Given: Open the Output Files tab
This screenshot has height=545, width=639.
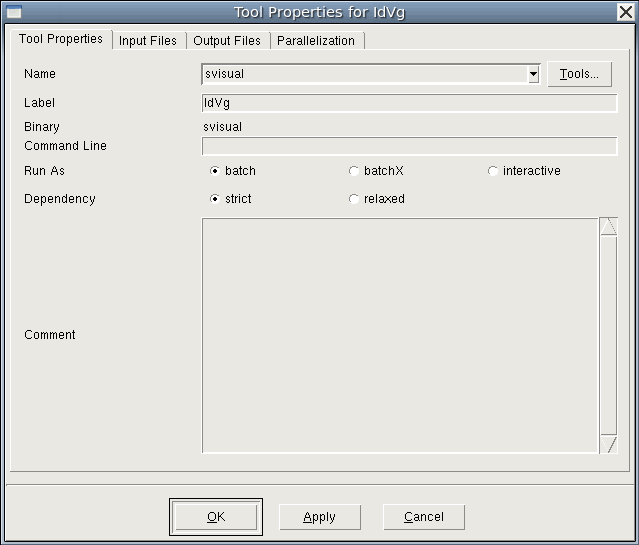Looking at the screenshot, I should pos(227,41).
